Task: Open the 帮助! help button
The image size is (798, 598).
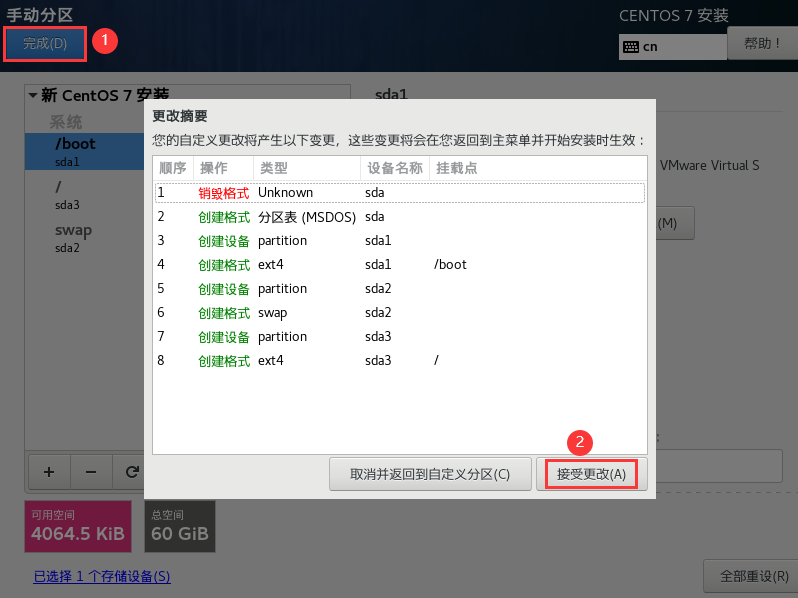Action: 762,43
